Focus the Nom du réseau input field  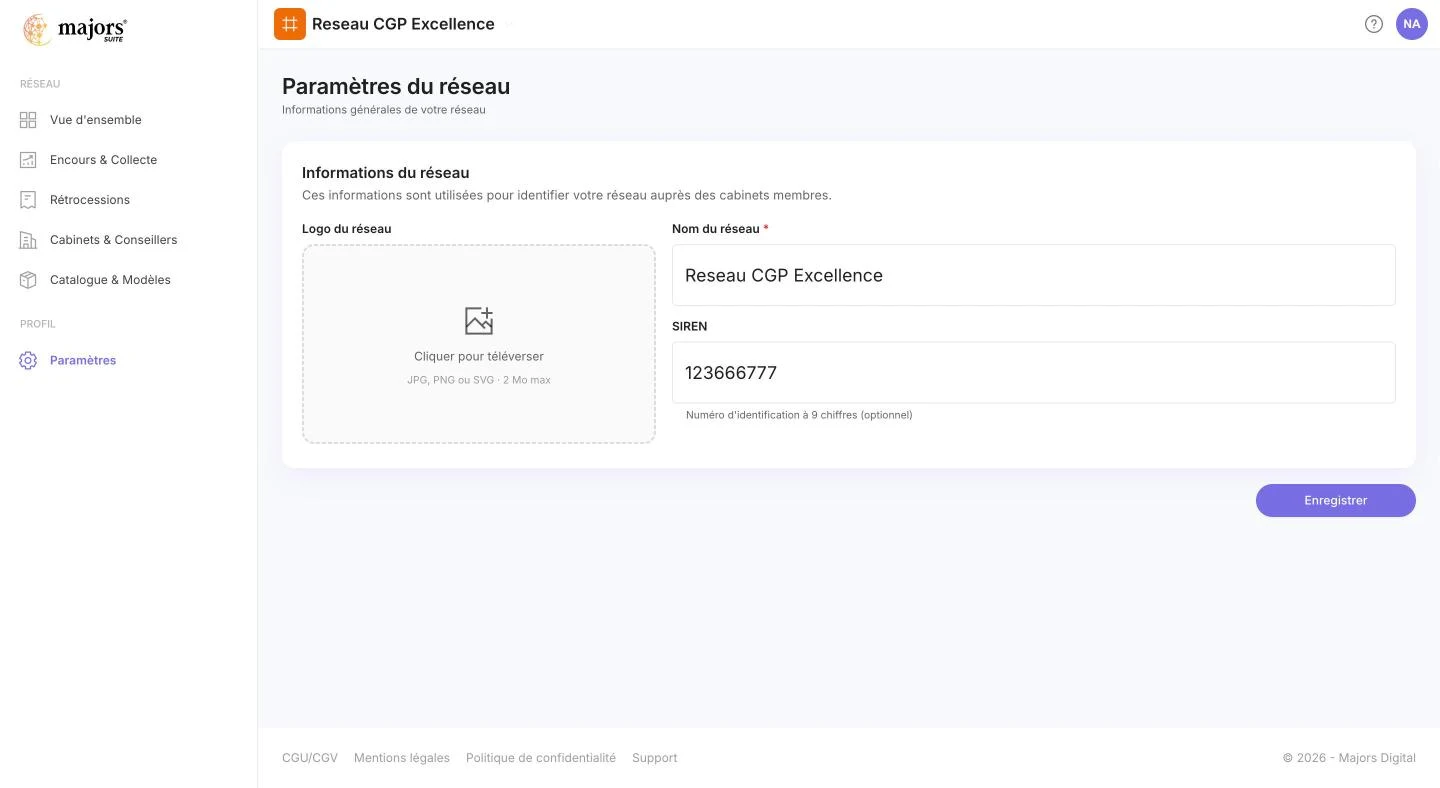(x=1034, y=275)
